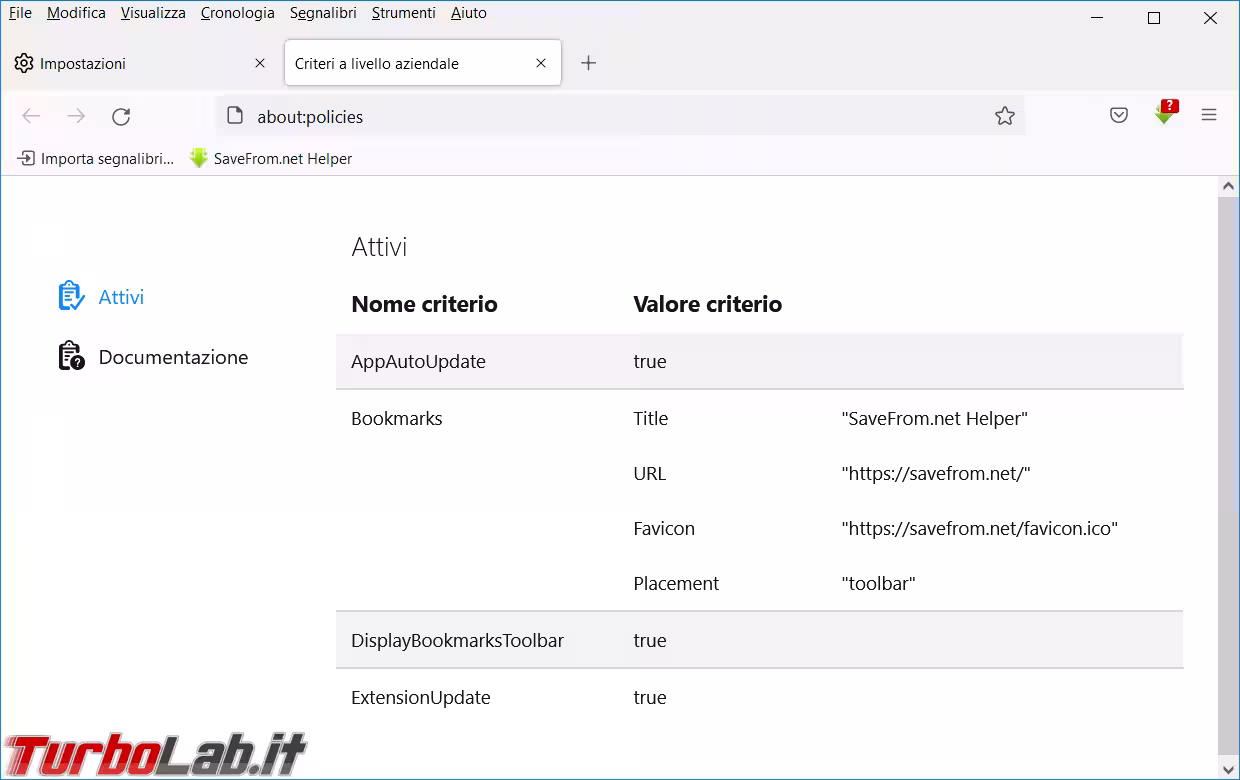The height and width of the screenshot is (780, 1240).
Task: Open the Strumenti menu
Action: [x=403, y=13]
